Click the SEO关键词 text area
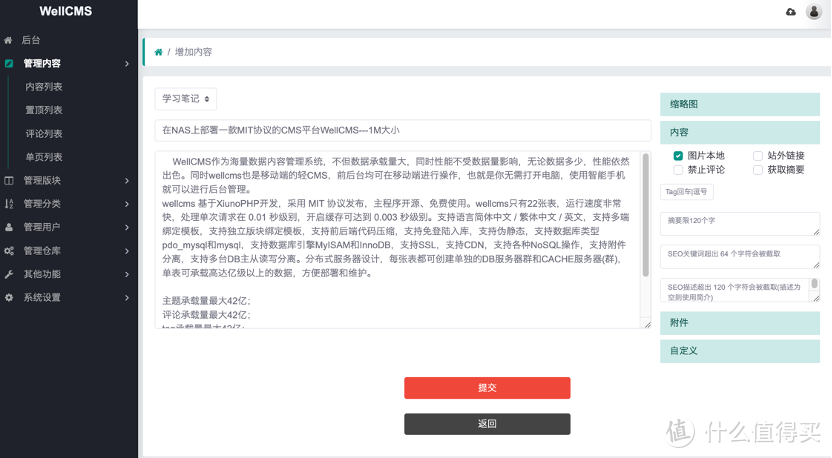 click(x=740, y=257)
